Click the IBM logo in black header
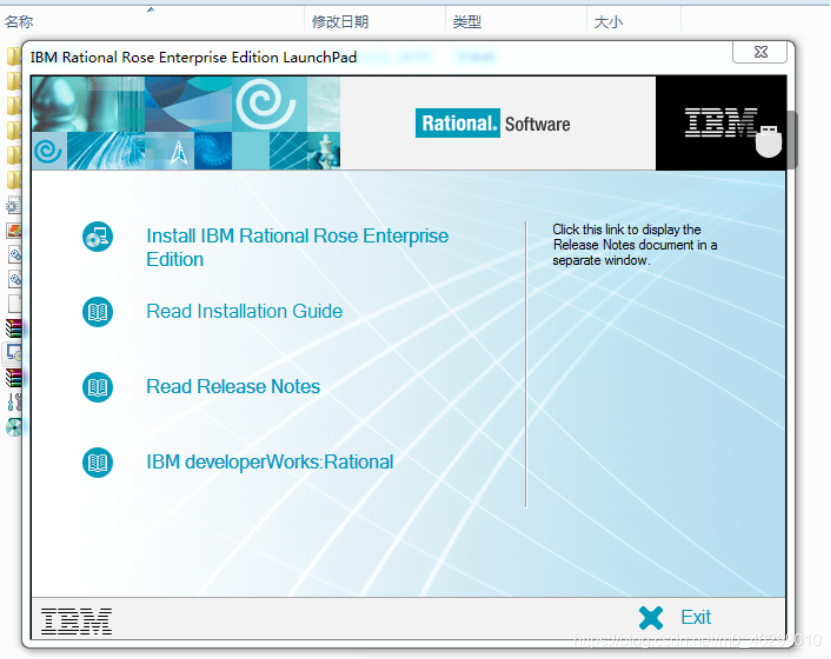Screen dimensions: 831x659 pyautogui.click(x=721, y=123)
